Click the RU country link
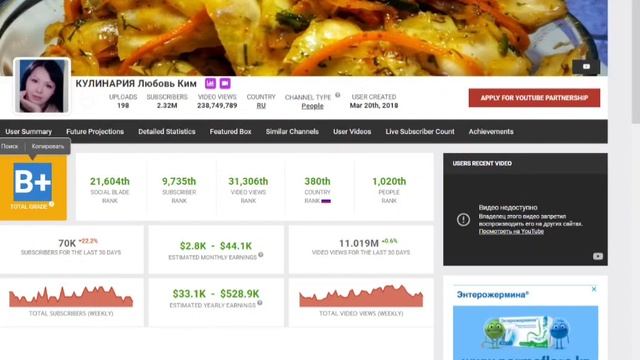 261,105
